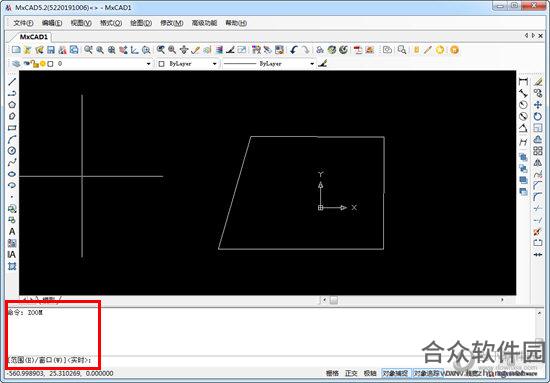550x383 pixels.
Task: Select the single-line Text tool A
Action: point(12,232)
